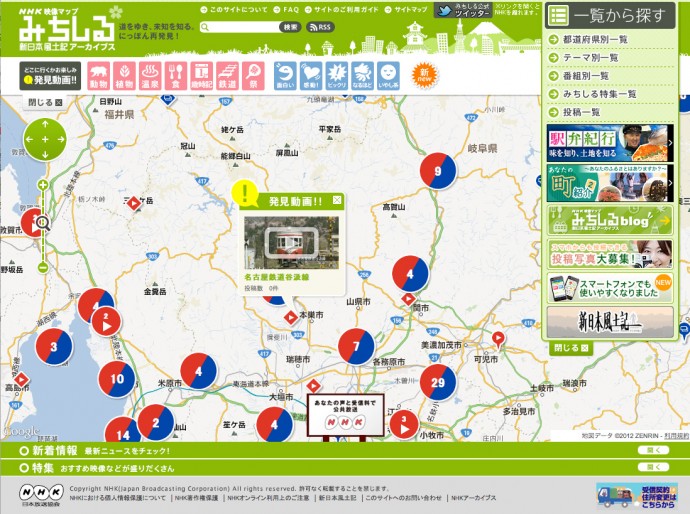Pan the map right with arrow
Viewport: 690px width, 514px height.
click(60, 140)
